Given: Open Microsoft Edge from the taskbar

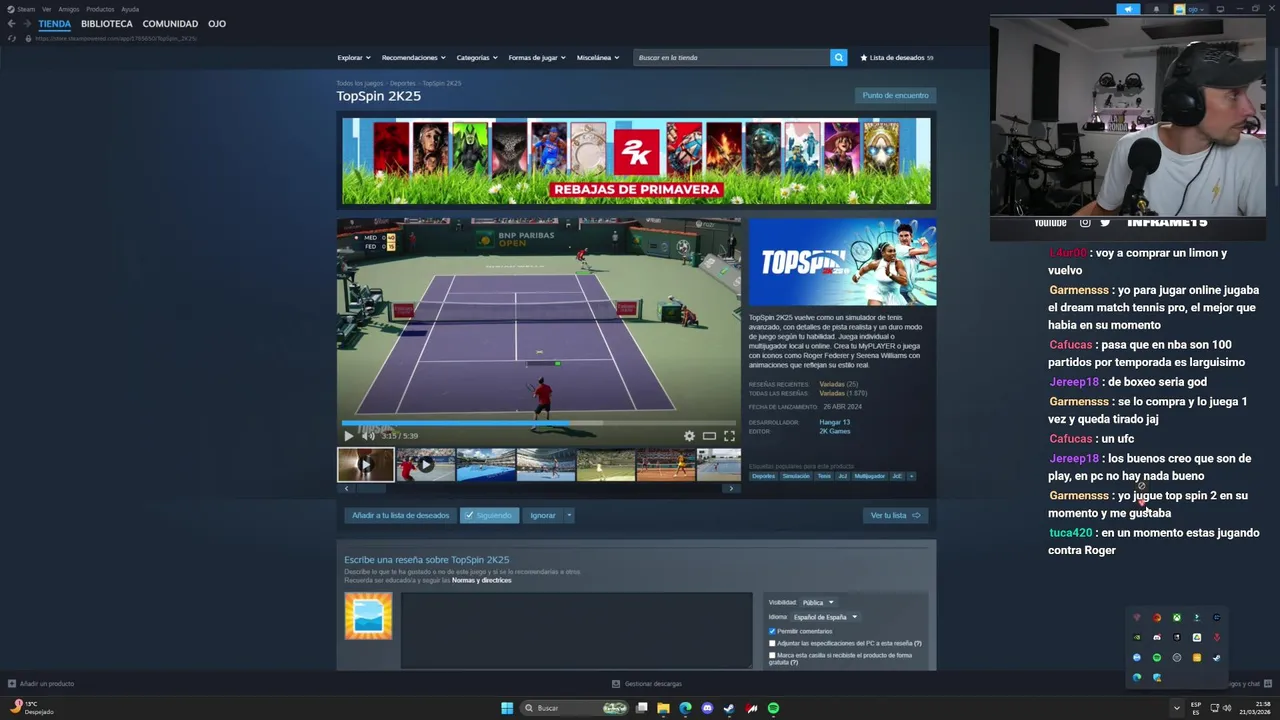Looking at the screenshot, I should tap(685, 708).
